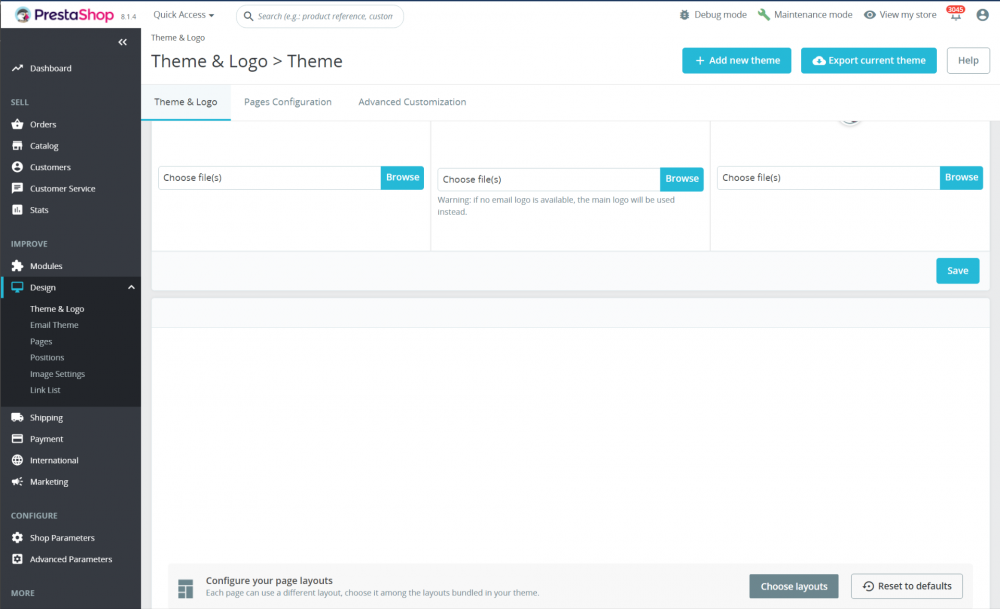The width and height of the screenshot is (1000, 609).
Task: Open the notifications bell
Action: (x=955, y=15)
